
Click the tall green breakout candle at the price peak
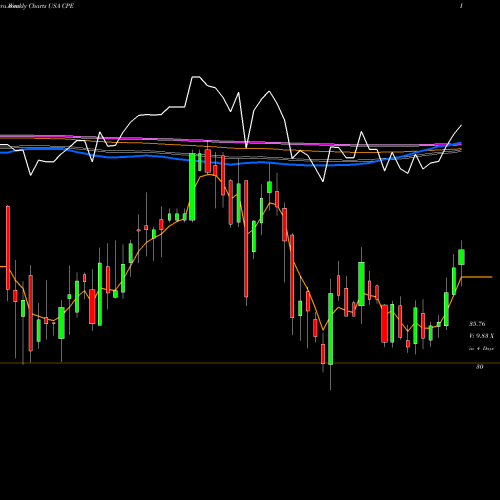(x=192, y=187)
